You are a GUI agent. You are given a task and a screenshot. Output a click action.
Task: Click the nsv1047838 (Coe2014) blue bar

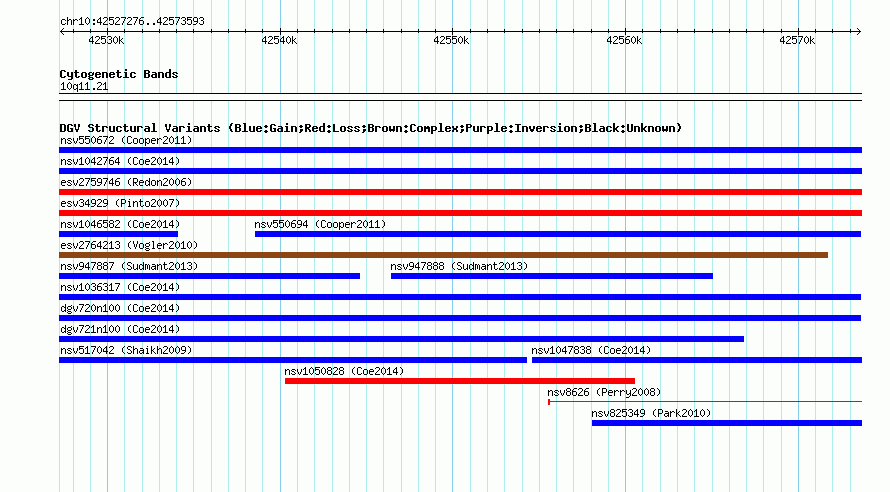[696, 360]
